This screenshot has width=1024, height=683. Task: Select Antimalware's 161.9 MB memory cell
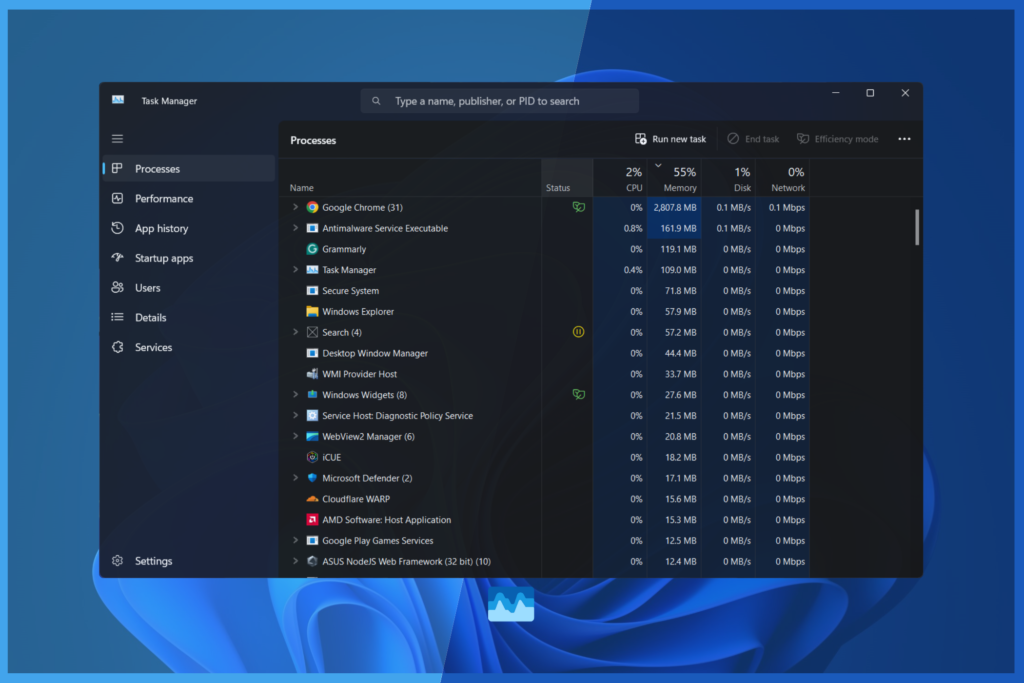click(x=675, y=228)
